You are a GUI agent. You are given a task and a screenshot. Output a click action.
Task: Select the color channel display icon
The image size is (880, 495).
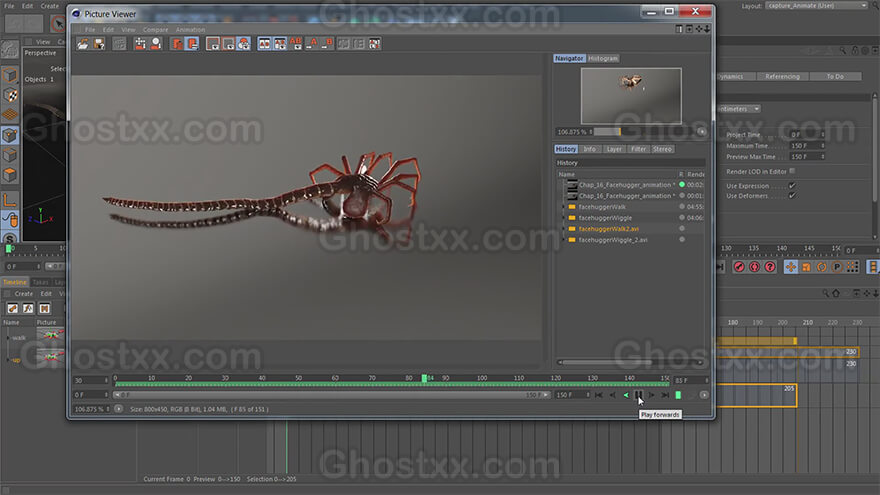click(244, 44)
